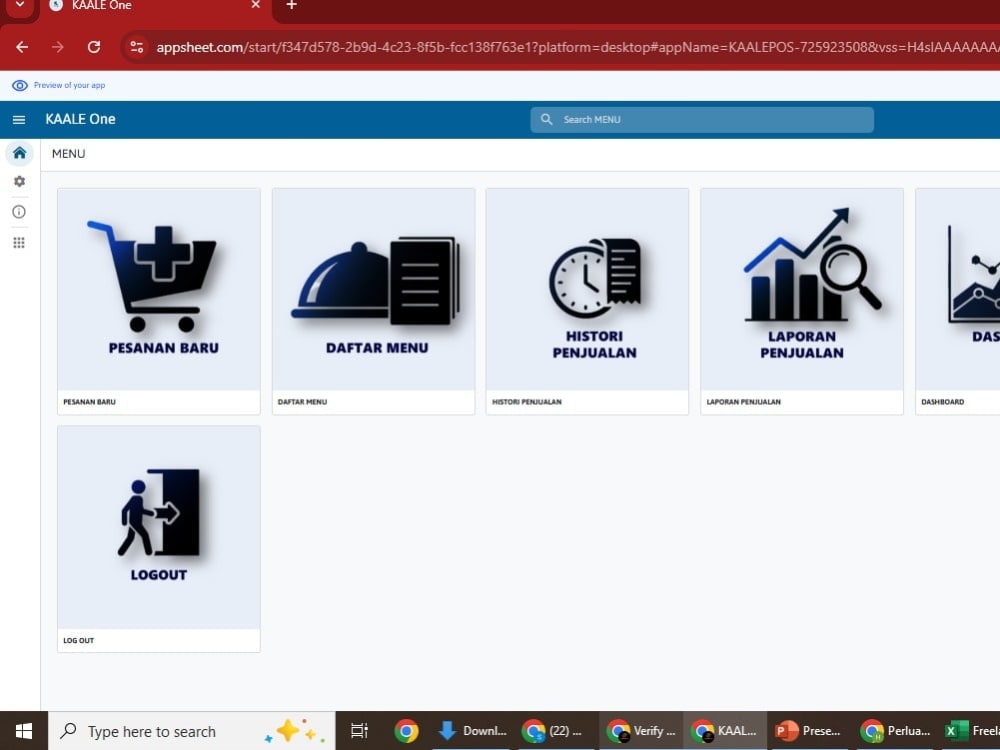This screenshot has height=750, width=1000.
Task: Open the tab search dropdown arrow
Action: click(20, 5)
